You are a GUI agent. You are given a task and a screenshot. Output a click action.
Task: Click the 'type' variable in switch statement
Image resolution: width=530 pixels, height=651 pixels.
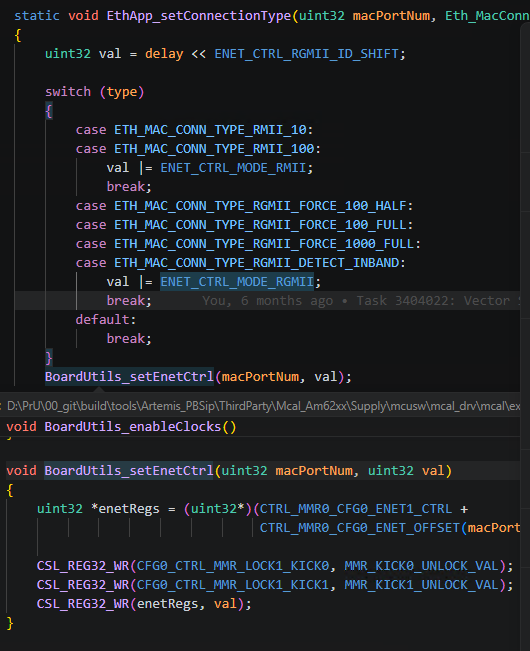[122, 92]
